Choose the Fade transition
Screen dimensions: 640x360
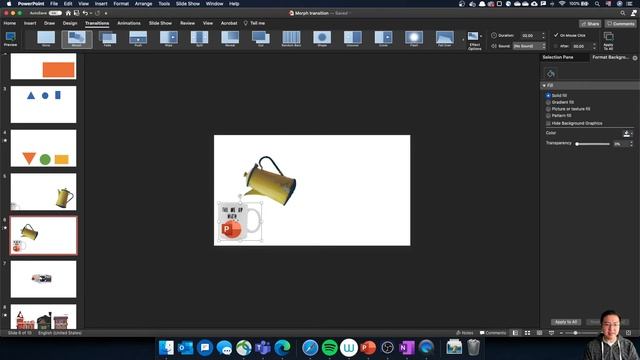pos(107,39)
